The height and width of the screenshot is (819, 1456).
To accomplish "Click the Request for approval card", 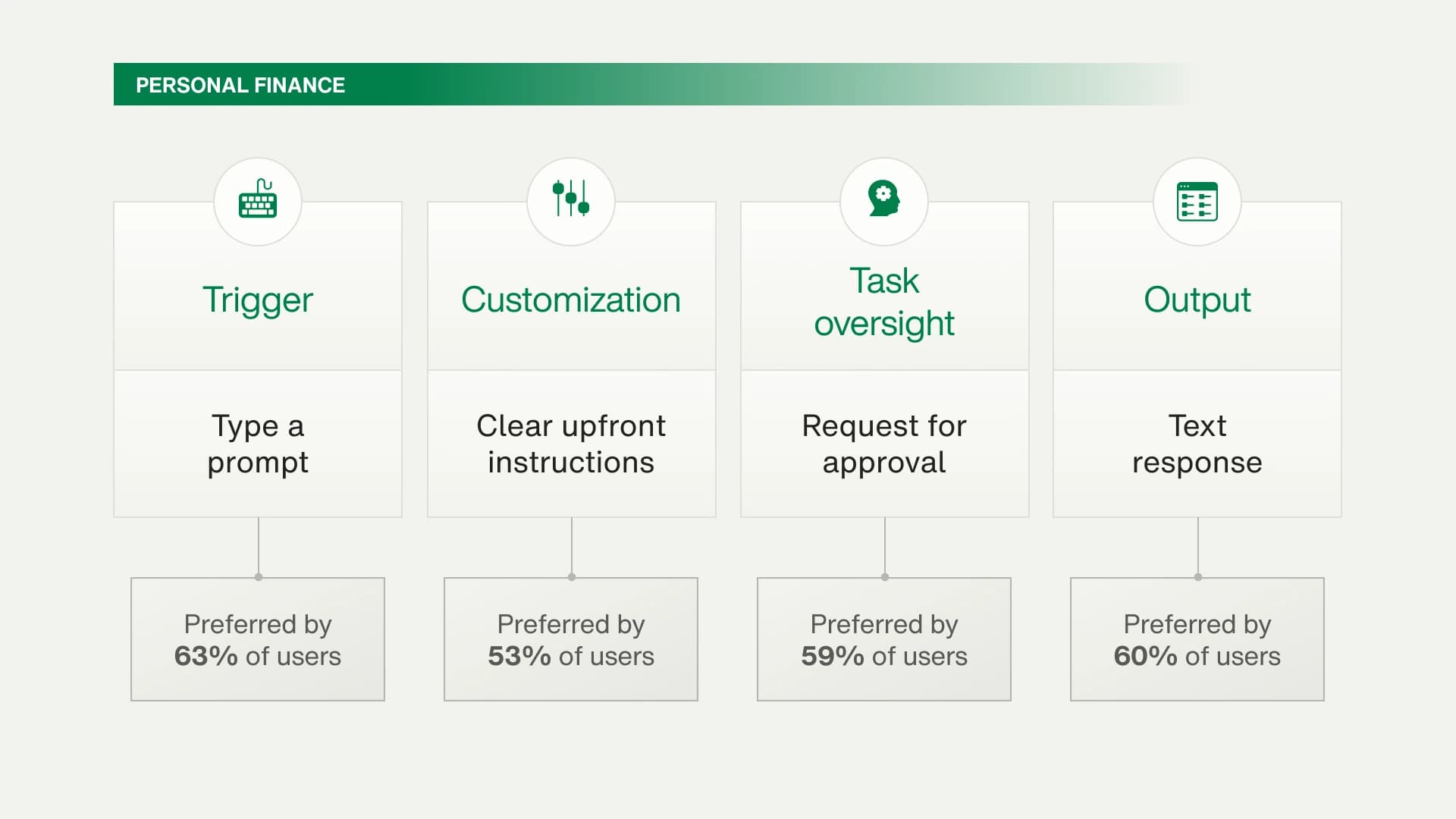I will tap(885, 444).
